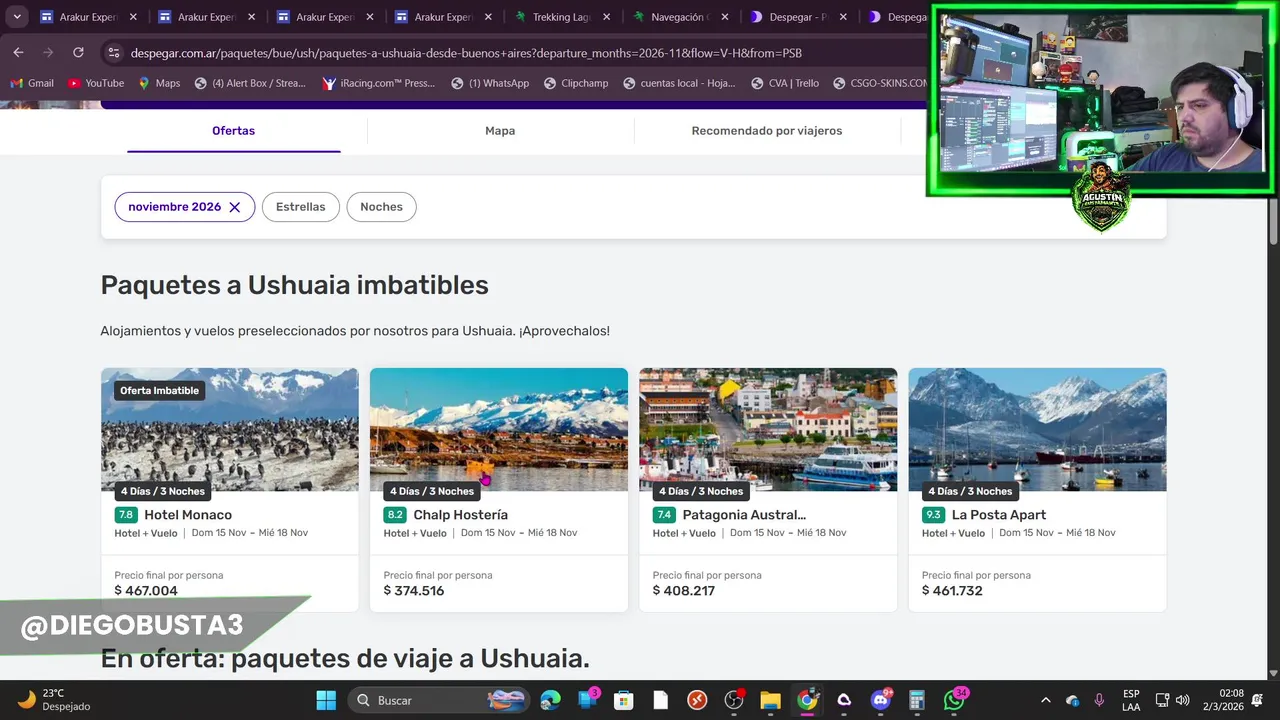Open the volume control in tray

(x=1183, y=700)
